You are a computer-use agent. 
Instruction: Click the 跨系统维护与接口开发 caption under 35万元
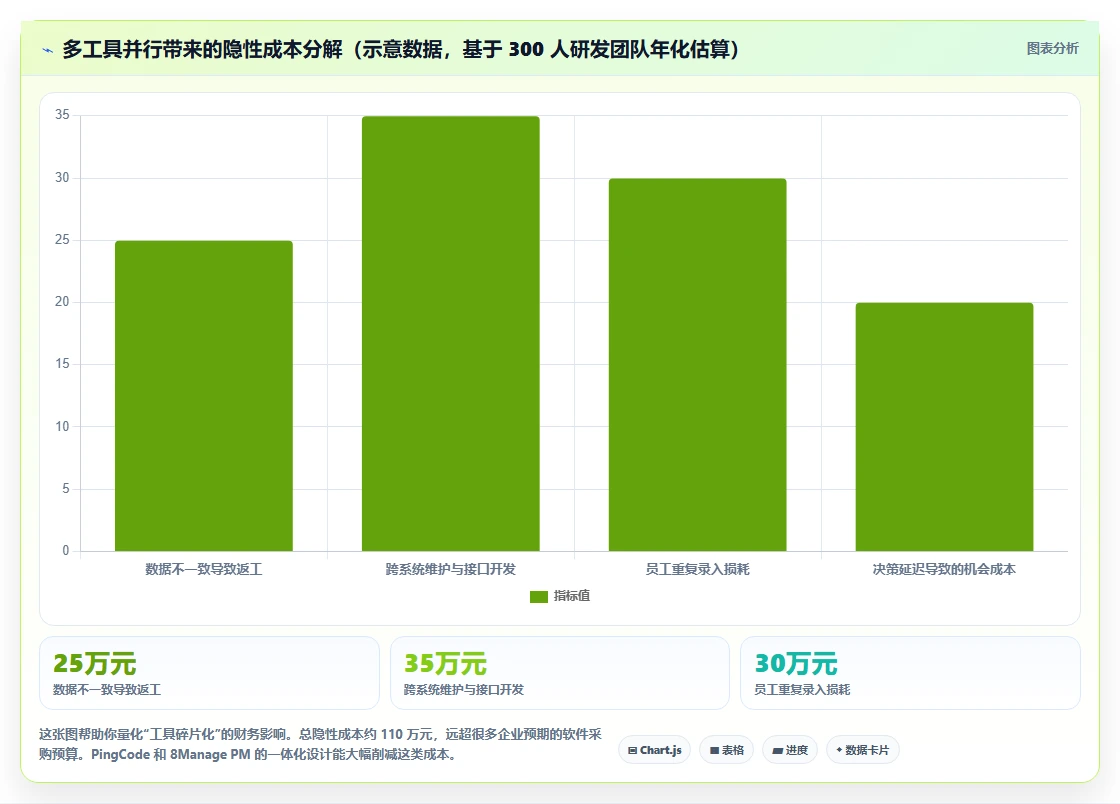(x=464, y=690)
